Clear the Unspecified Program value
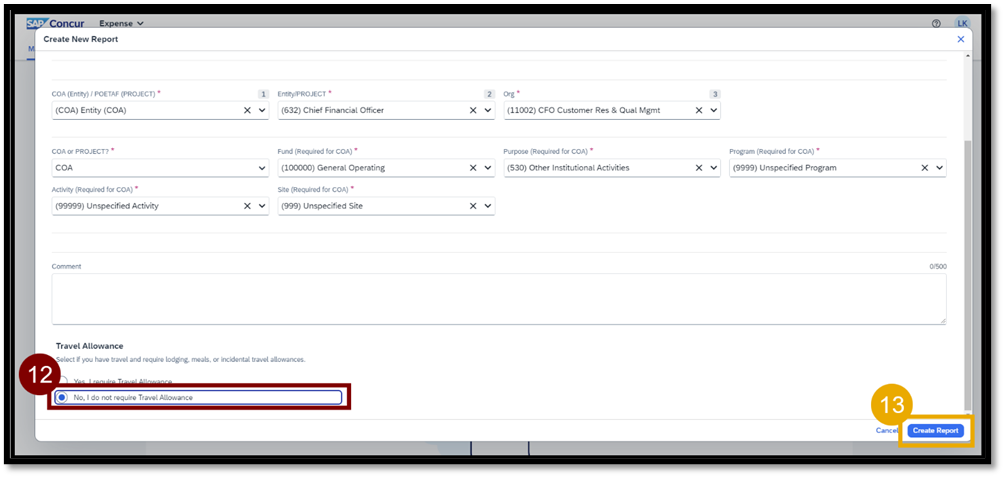 pos(925,168)
